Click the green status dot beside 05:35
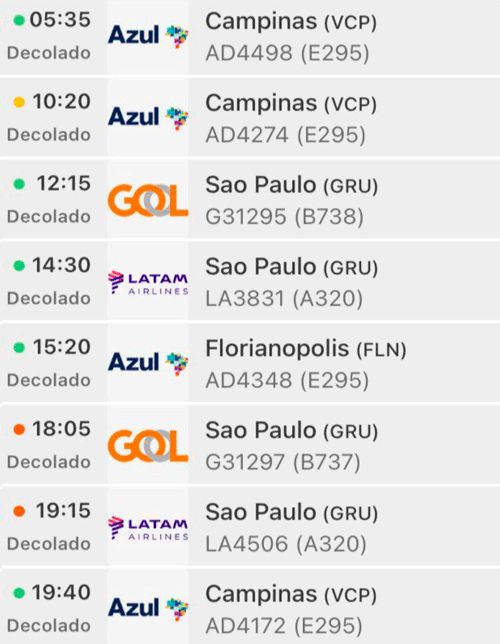Screen dimensions: 500x644 coord(19,20)
